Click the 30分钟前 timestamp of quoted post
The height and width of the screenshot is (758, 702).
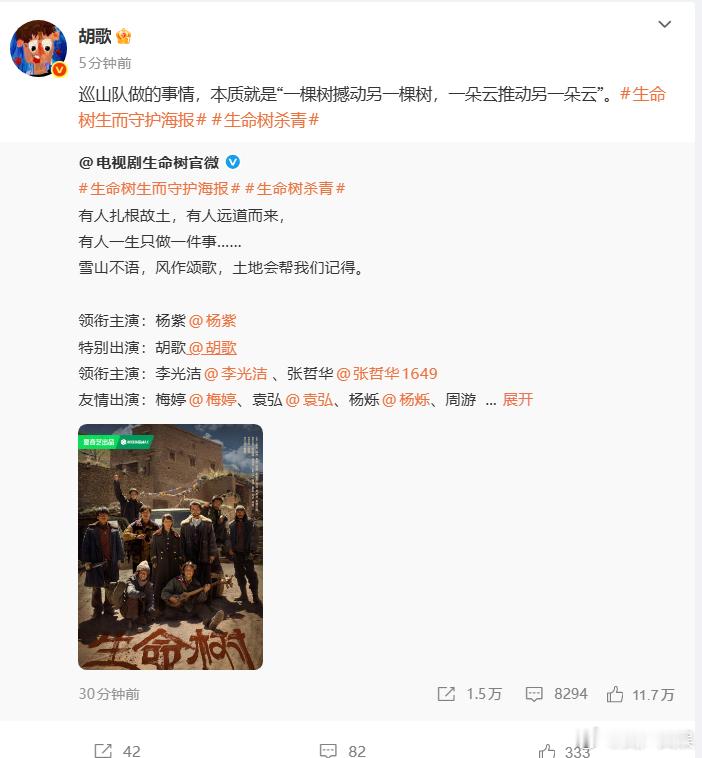tap(109, 694)
